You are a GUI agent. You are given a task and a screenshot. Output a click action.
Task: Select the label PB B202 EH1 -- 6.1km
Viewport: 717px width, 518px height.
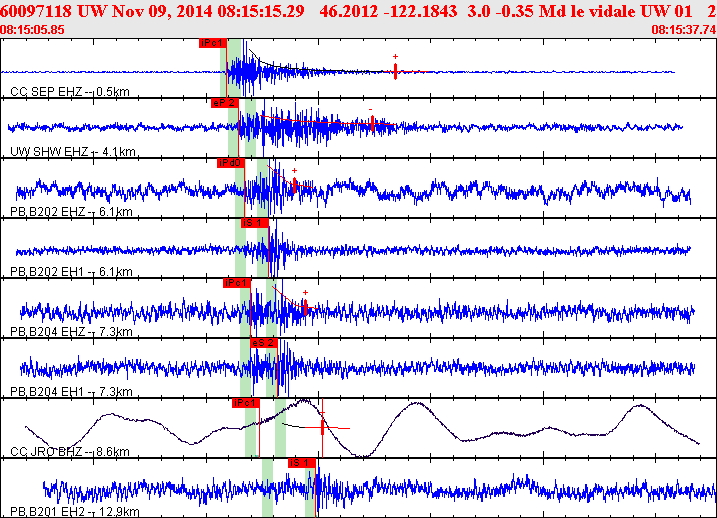(x=71, y=272)
